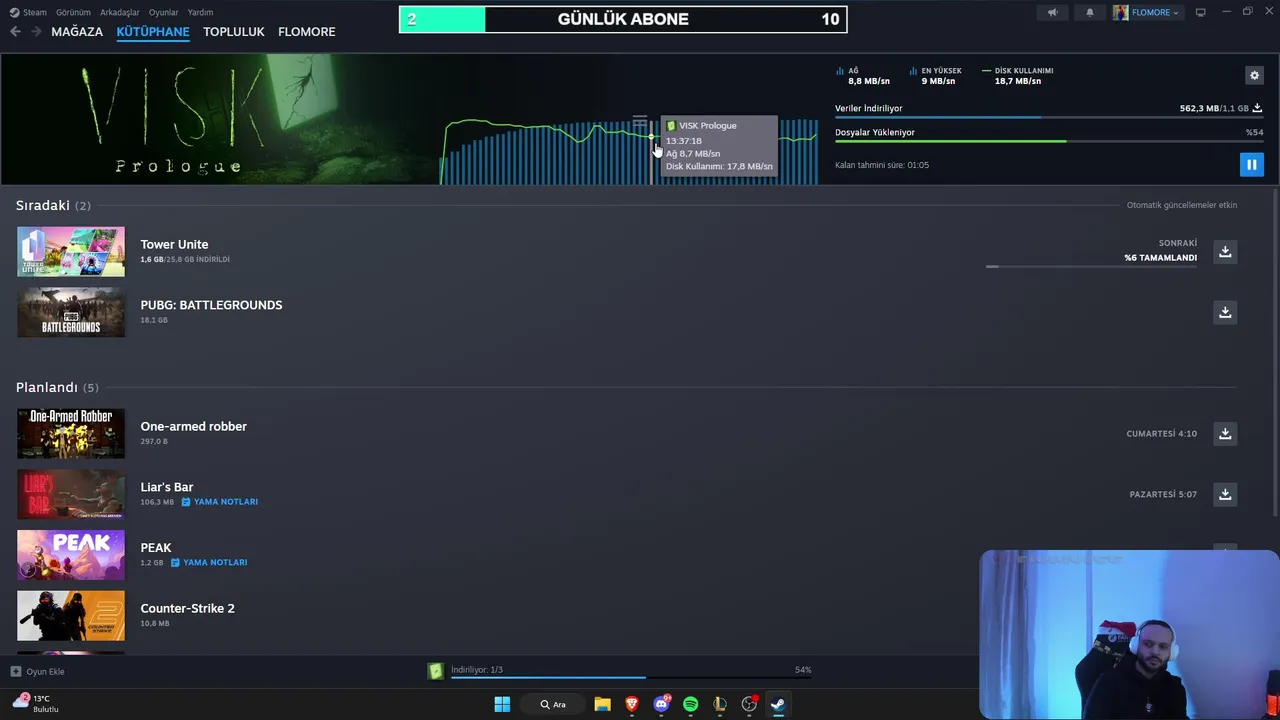Viewport: 1280px width, 720px height.
Task: Click Otomatik güncellemeler etkin link
Action: click(1182, 205)
